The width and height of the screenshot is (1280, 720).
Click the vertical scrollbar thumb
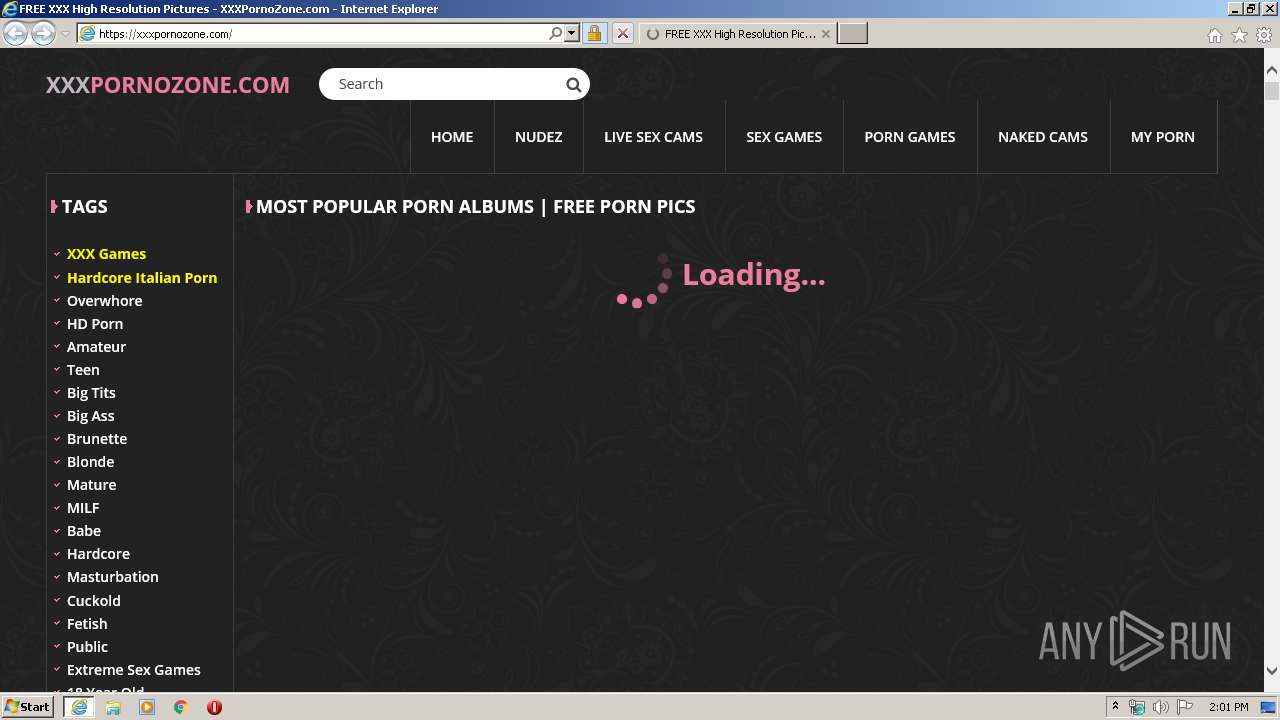pos(1271,91)
